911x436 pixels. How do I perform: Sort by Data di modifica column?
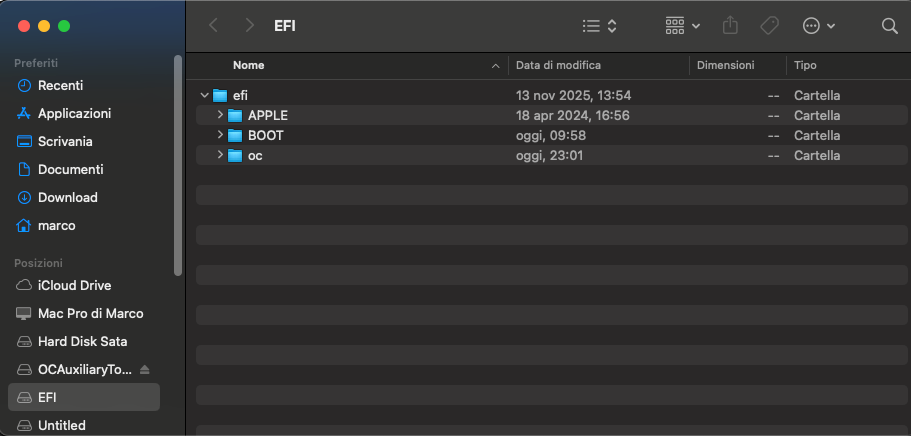[x=558, y=65]
